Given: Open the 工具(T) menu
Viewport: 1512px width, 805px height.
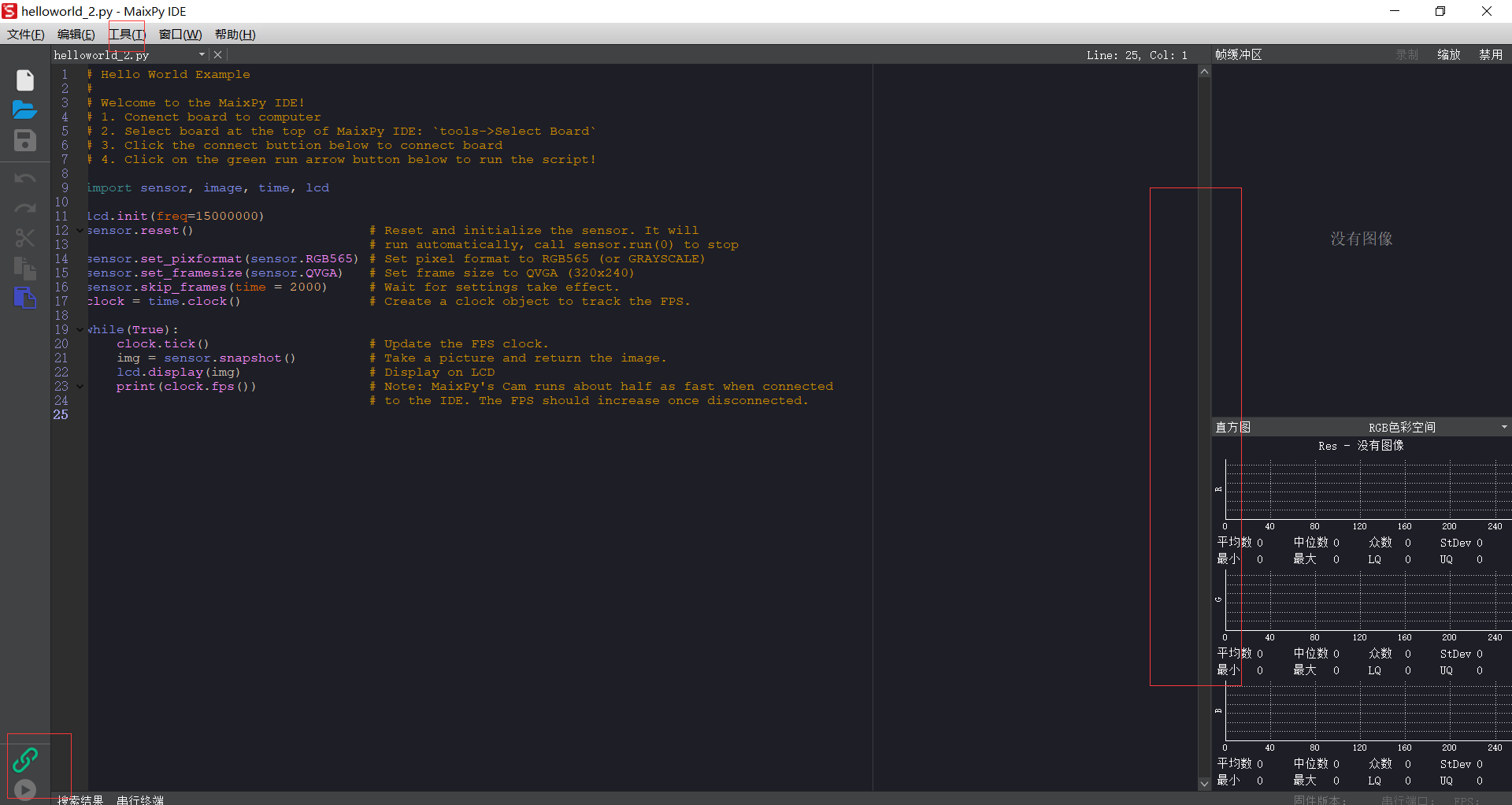Looking at the screenshot, I should [127, 35].
